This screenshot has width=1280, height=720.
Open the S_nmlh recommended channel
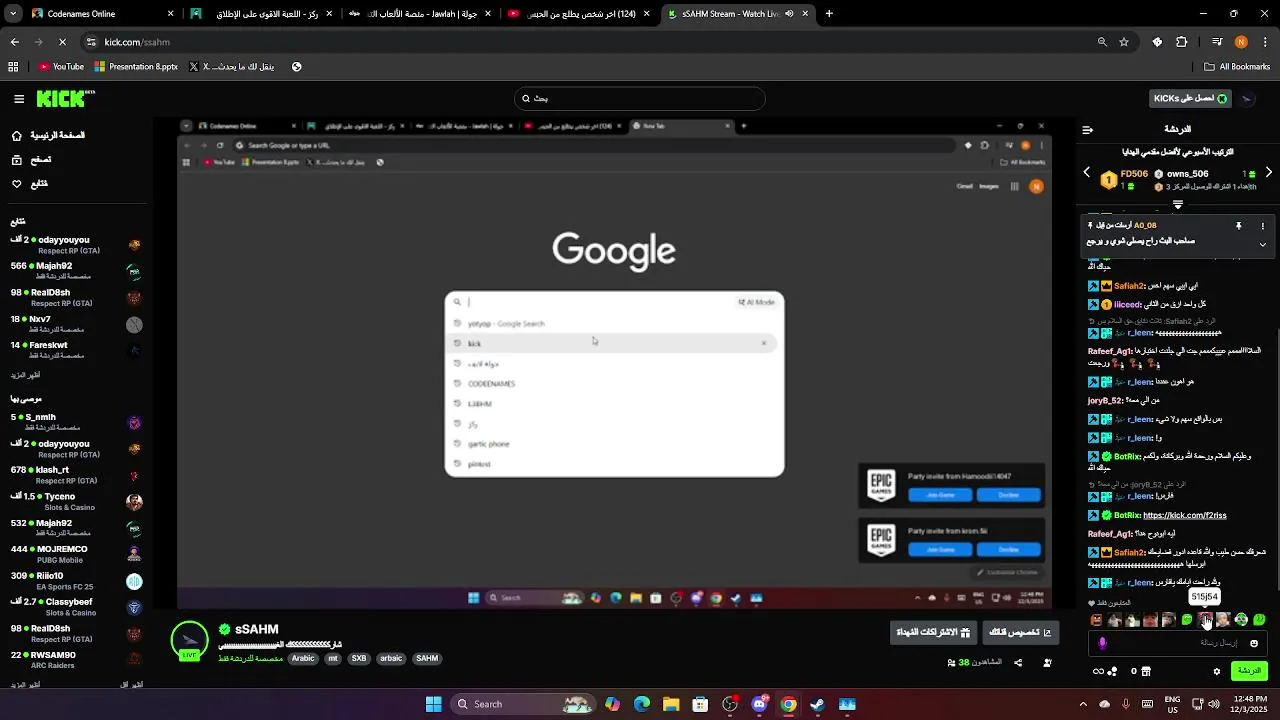75,422
